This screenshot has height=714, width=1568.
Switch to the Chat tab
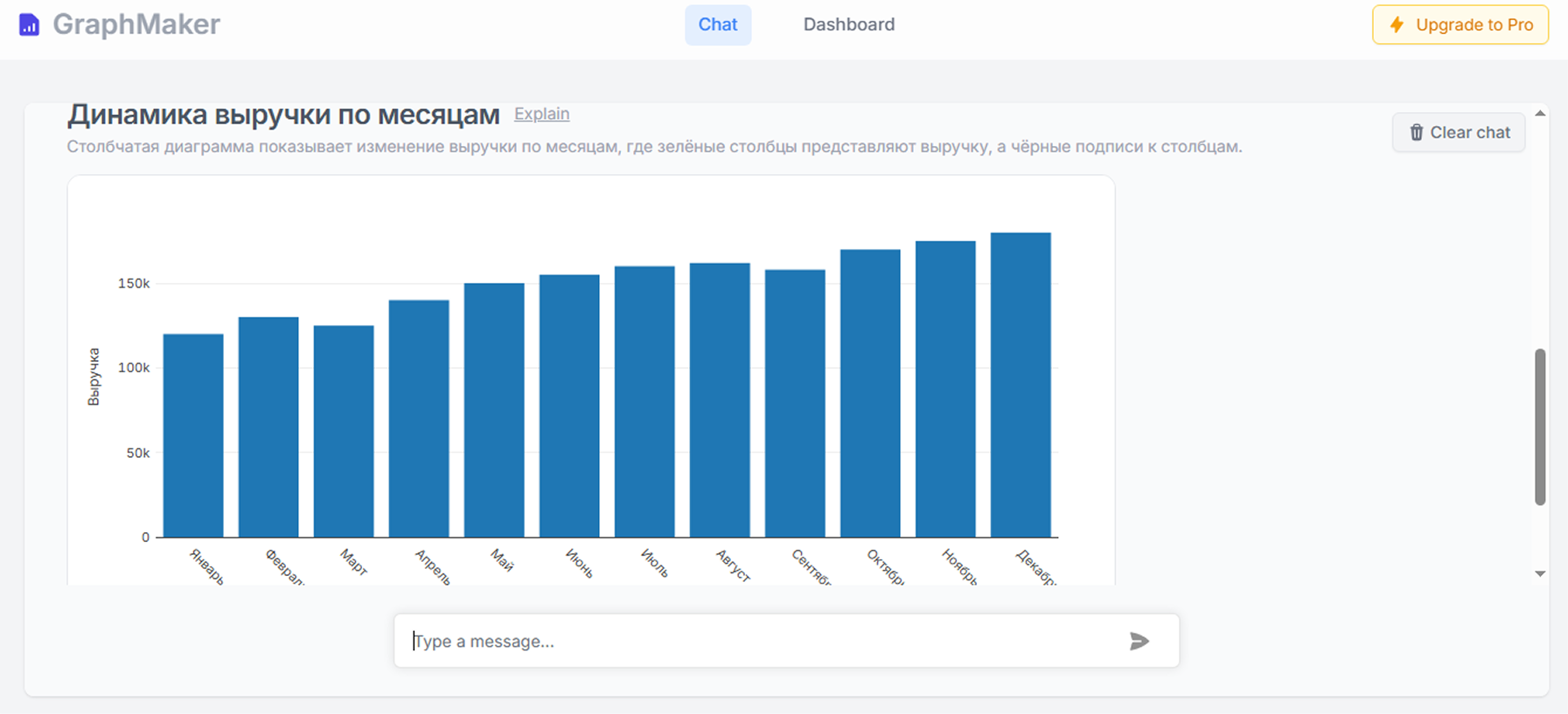(717, 24)
